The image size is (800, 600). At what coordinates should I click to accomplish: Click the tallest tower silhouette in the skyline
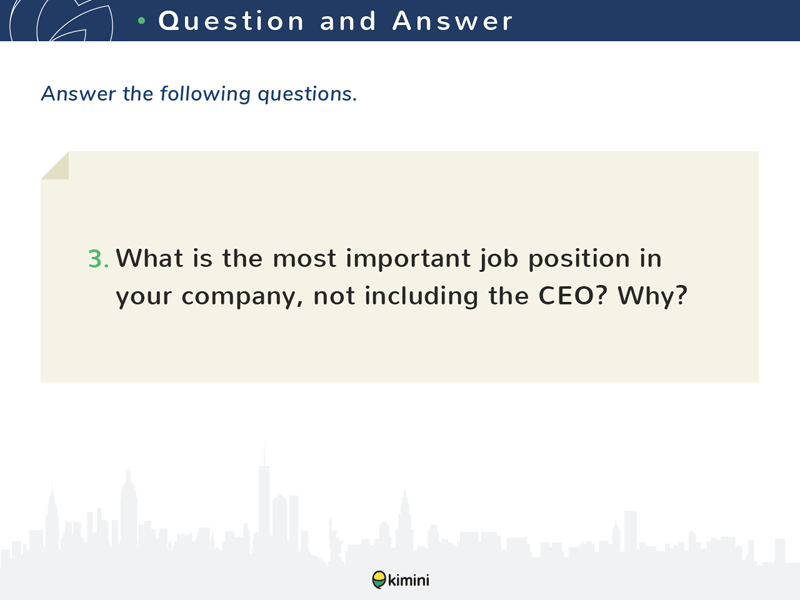(x=264, y=495)
